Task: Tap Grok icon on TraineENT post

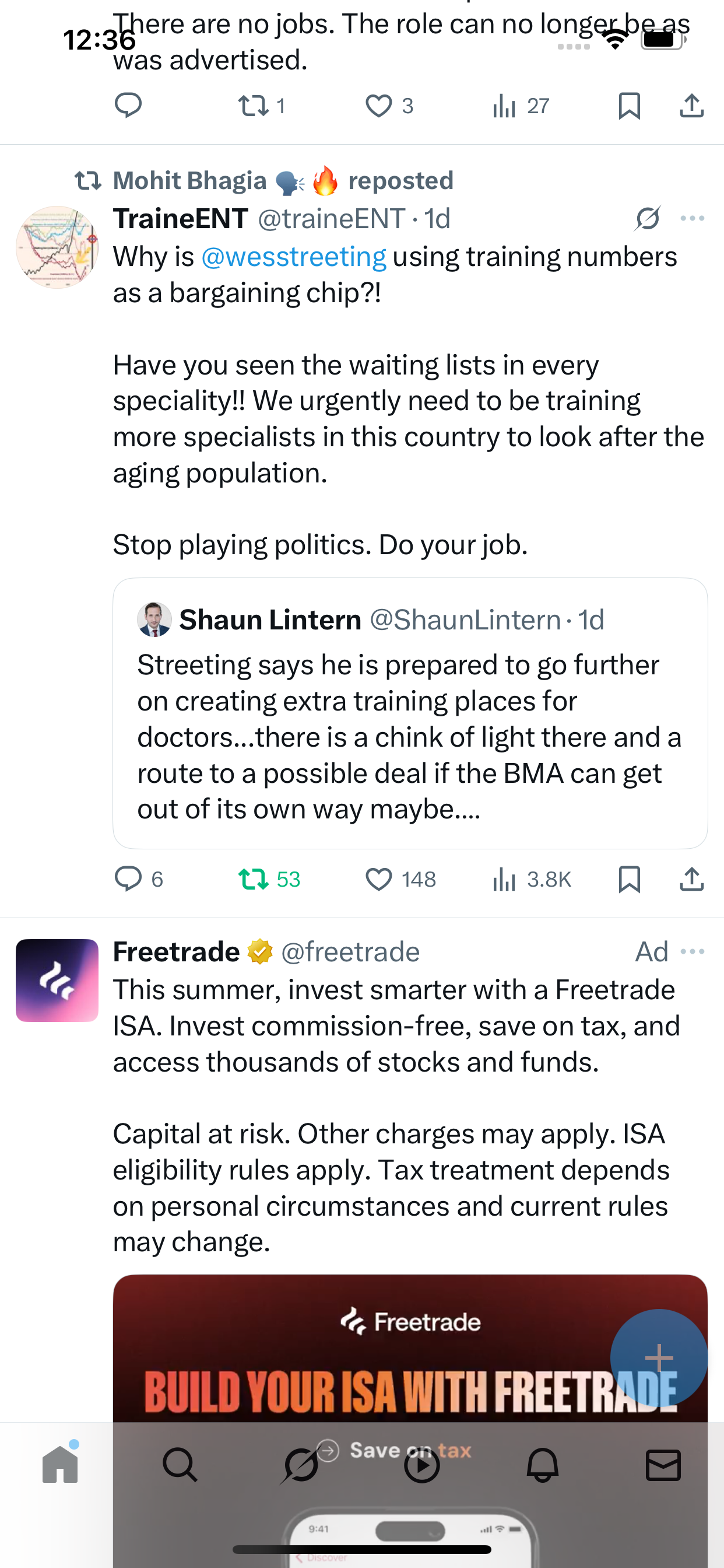Action: point(647,219)
